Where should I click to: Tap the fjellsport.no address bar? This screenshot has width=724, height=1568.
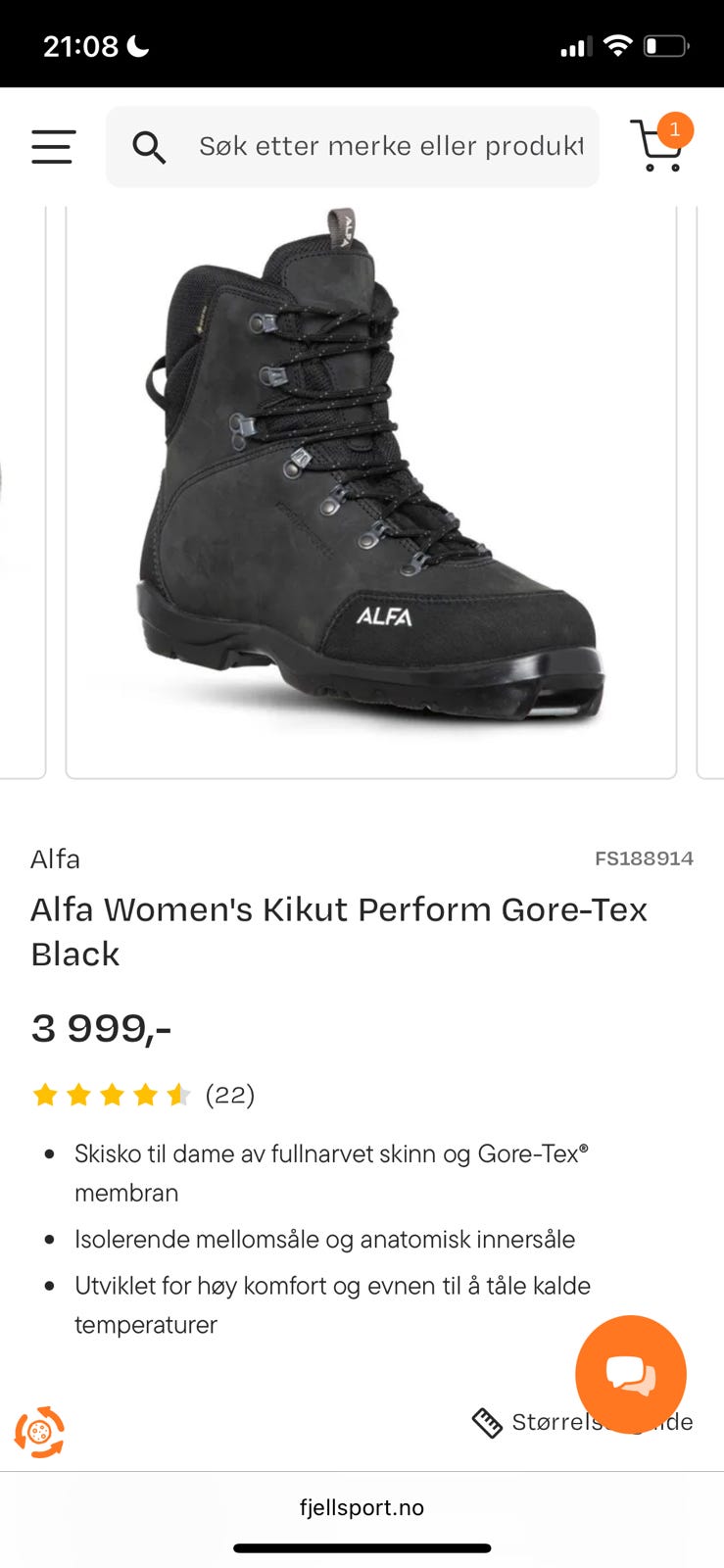tap(362, 1507)
